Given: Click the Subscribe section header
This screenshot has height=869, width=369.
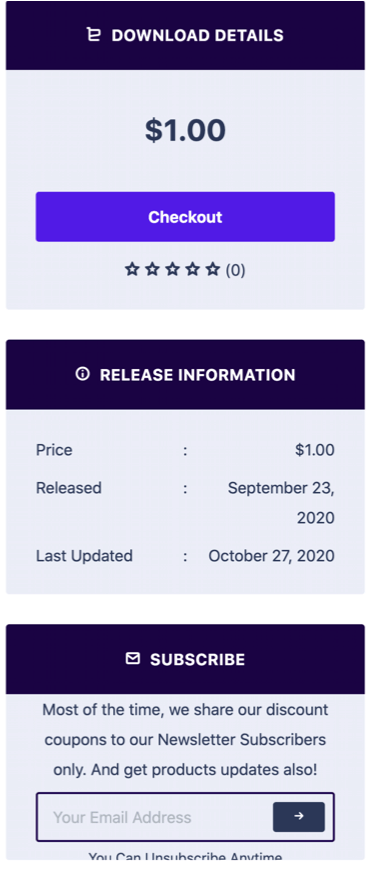Looking at the screenshot, I should click(185, 659).
